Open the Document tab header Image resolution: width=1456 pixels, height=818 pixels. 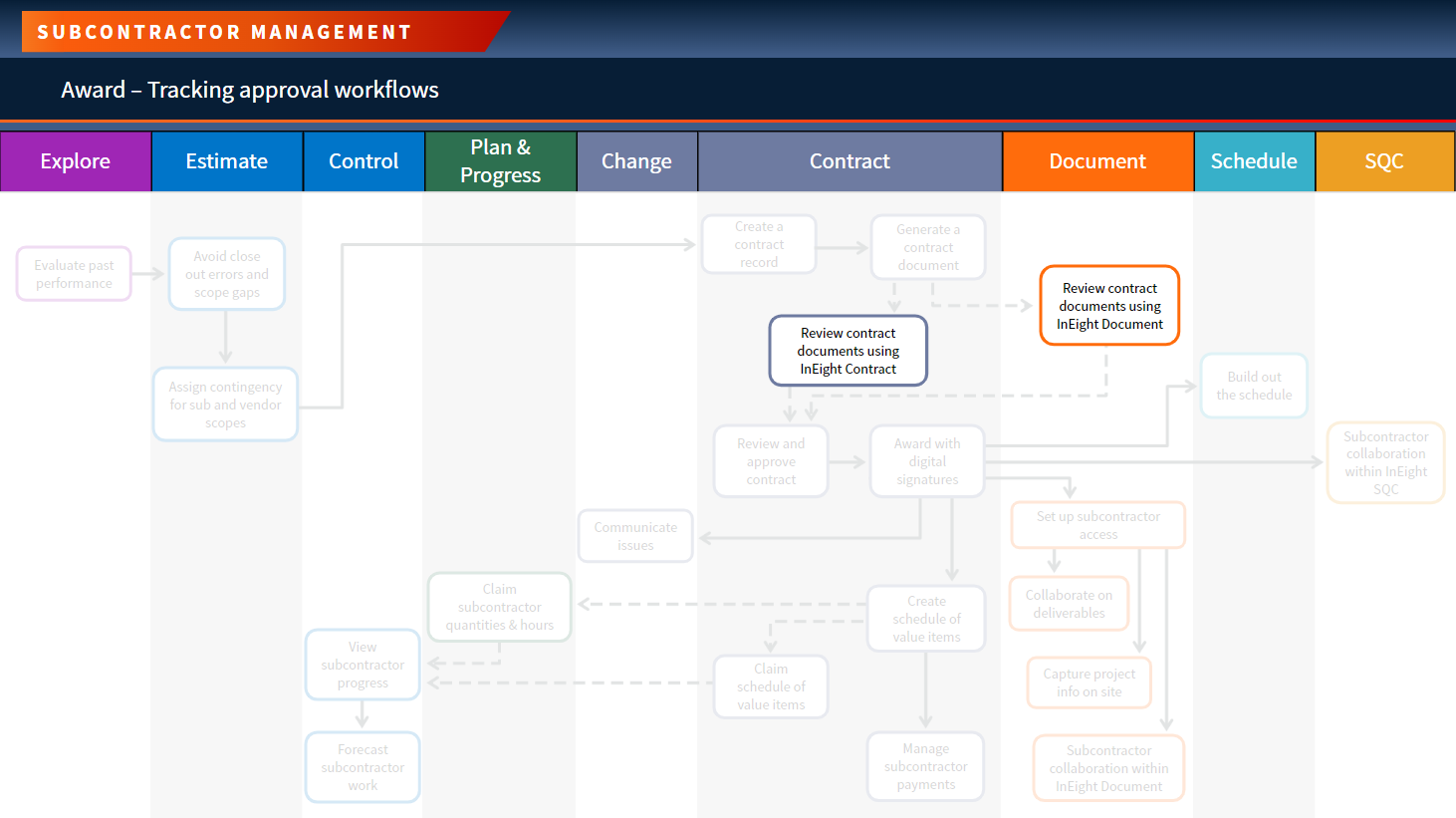[1097, 161]
